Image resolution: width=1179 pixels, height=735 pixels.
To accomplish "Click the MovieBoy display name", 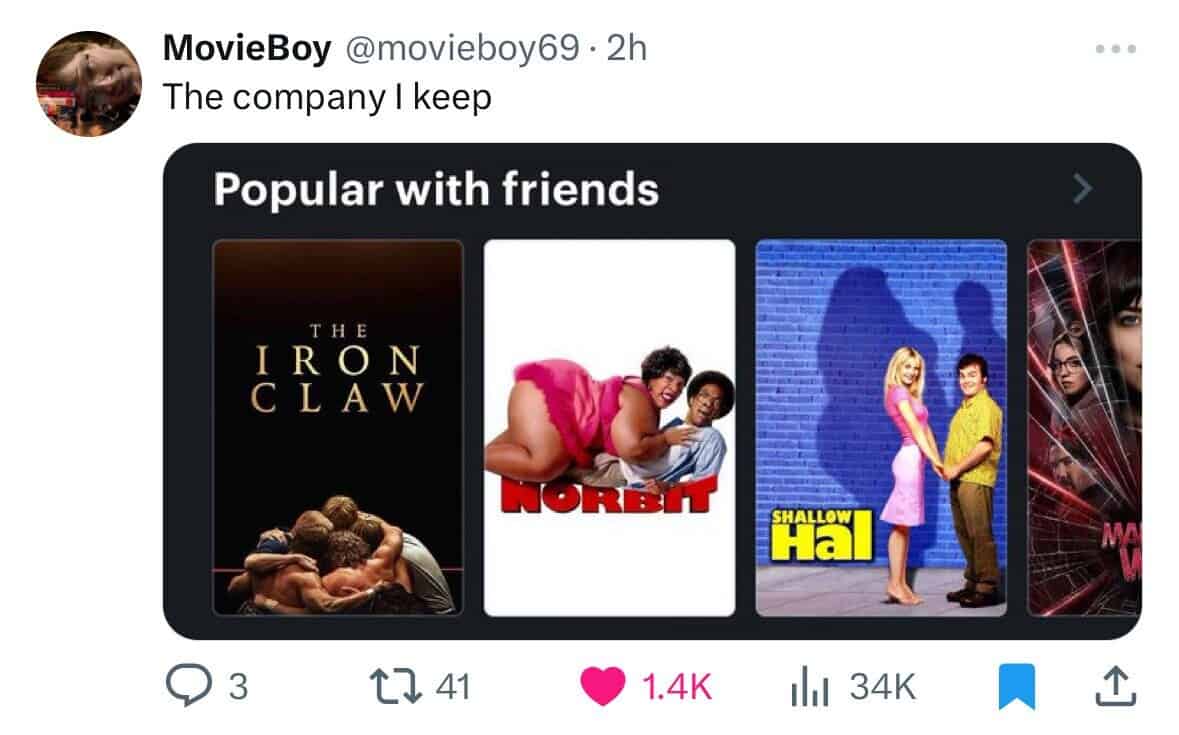I will [x=247, y=48].
